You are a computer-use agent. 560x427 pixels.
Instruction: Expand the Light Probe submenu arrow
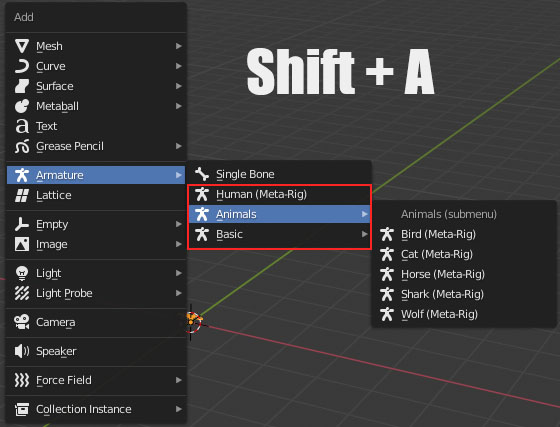179,293
